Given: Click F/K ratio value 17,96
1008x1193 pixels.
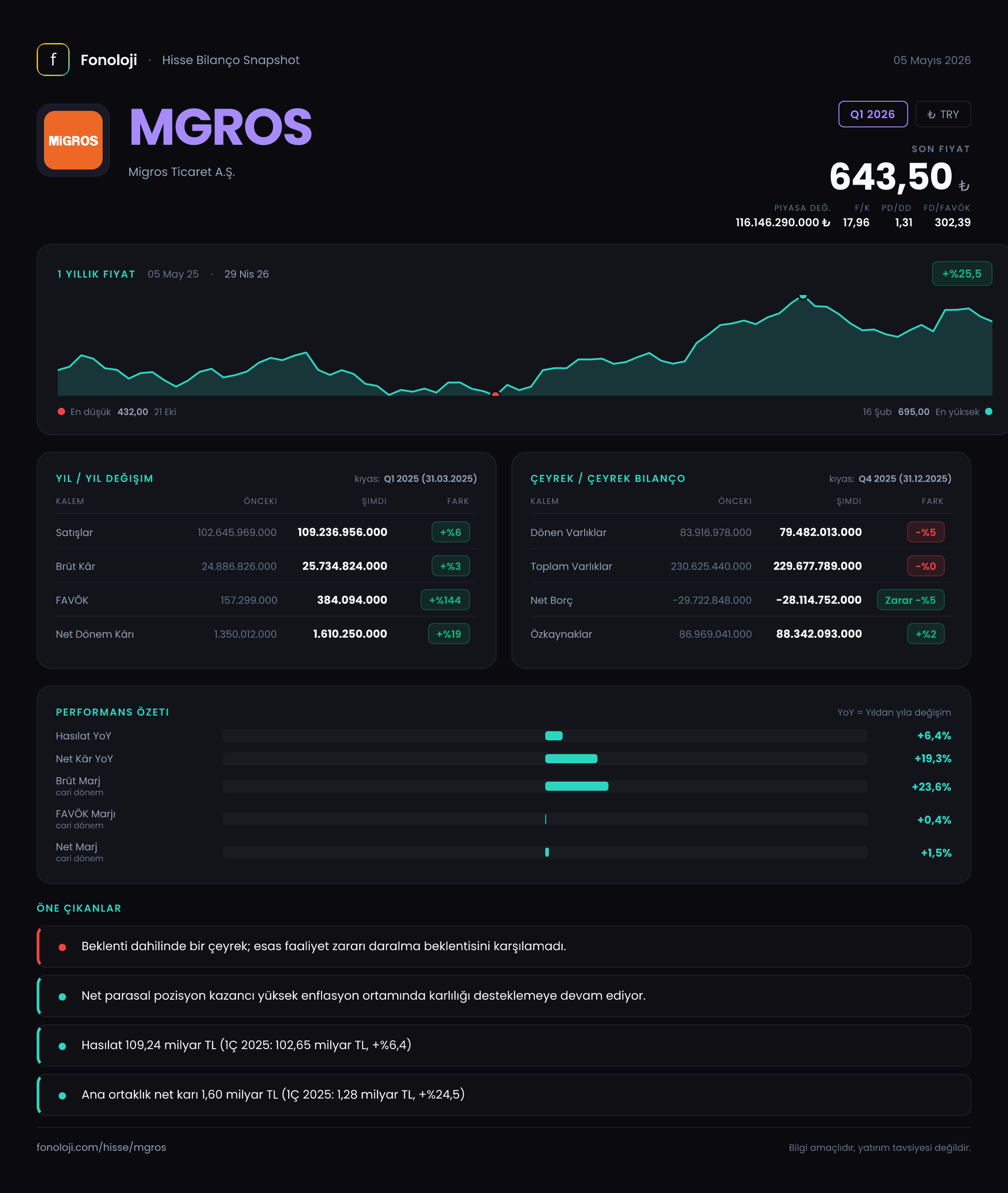Looking at the screenshot, I should tap(856, 222).
